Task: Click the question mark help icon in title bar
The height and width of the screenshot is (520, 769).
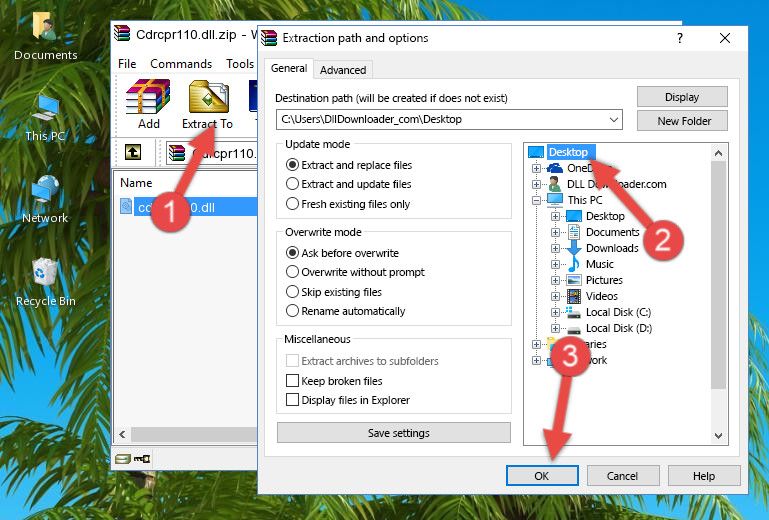Action: (x=679, y=38)
